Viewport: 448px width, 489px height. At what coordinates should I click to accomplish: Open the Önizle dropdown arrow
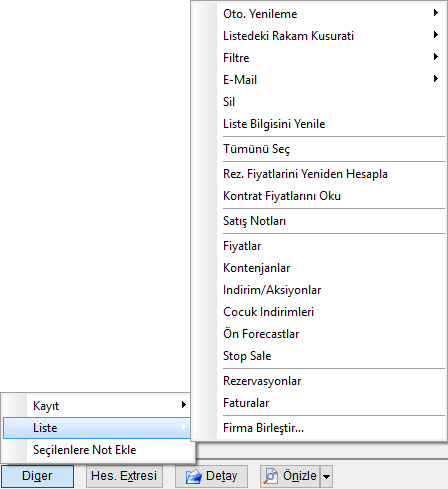(327, 476)
